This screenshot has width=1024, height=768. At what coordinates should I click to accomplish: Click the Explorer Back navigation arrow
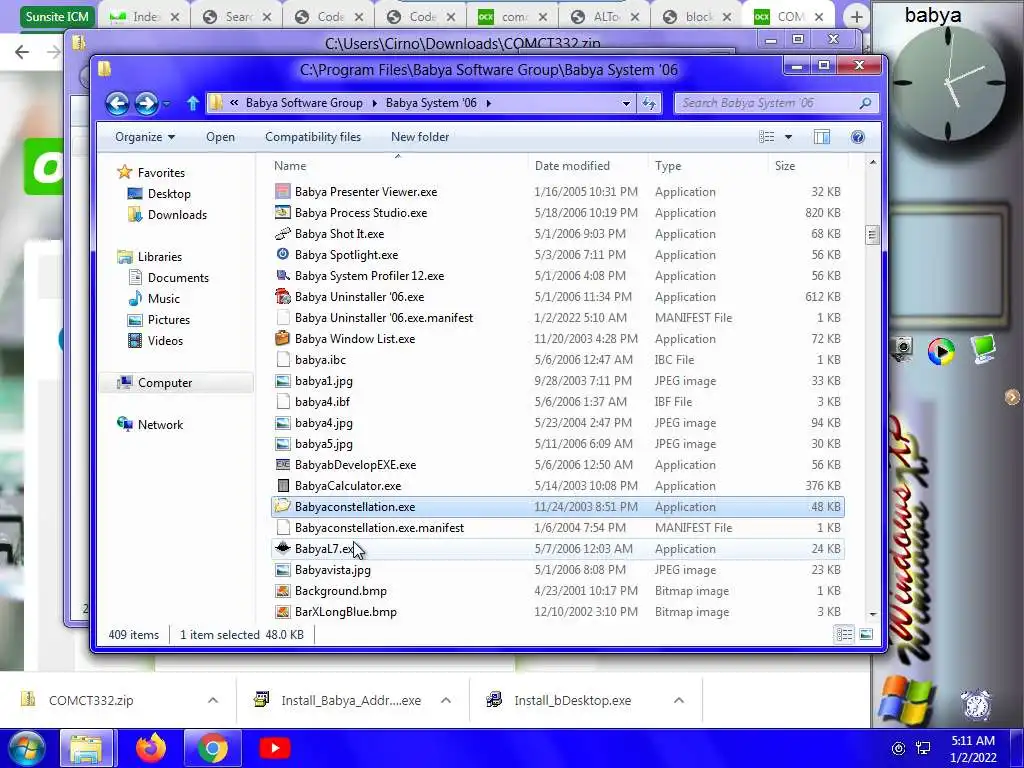coord(117,103)
